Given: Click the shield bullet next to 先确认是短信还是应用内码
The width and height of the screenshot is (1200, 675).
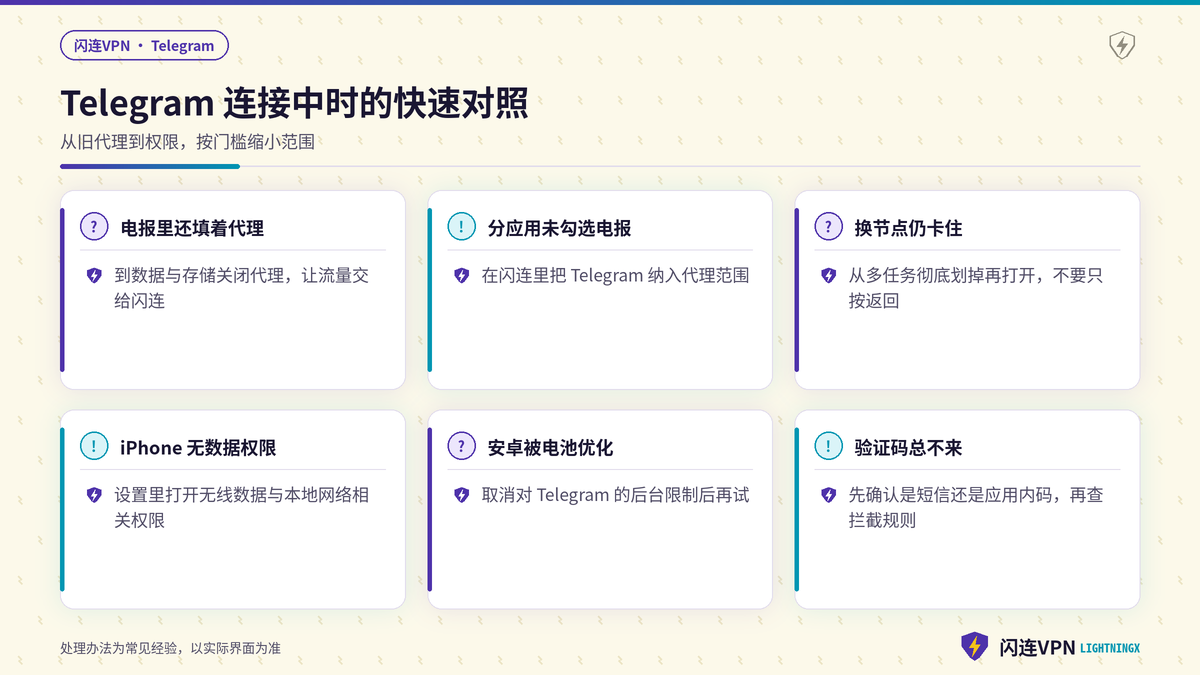Looking at the screenshot, I should (x=828, y=495).
